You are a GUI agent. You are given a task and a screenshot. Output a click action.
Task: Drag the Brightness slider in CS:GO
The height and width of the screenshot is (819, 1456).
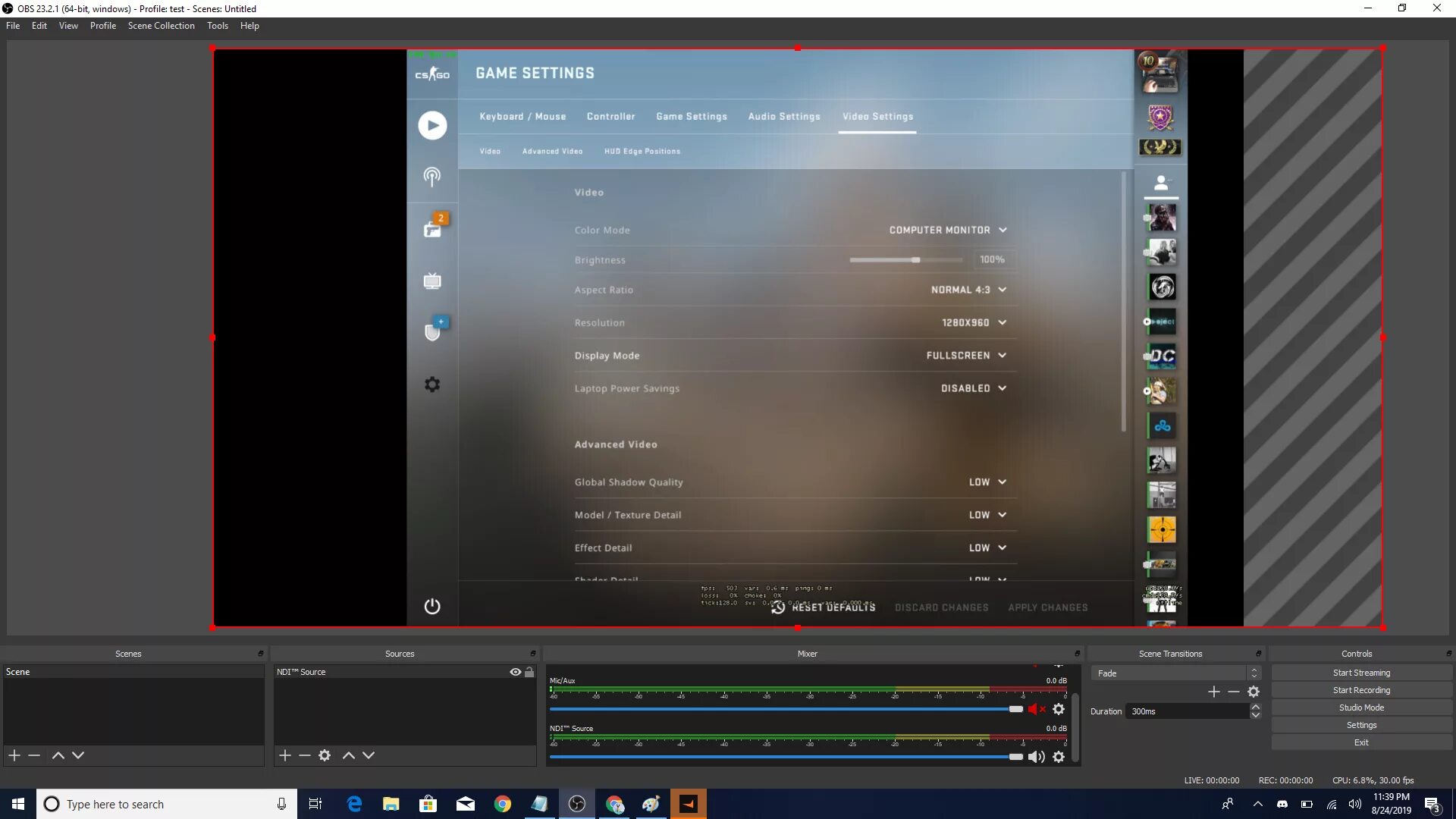(913, 260)
